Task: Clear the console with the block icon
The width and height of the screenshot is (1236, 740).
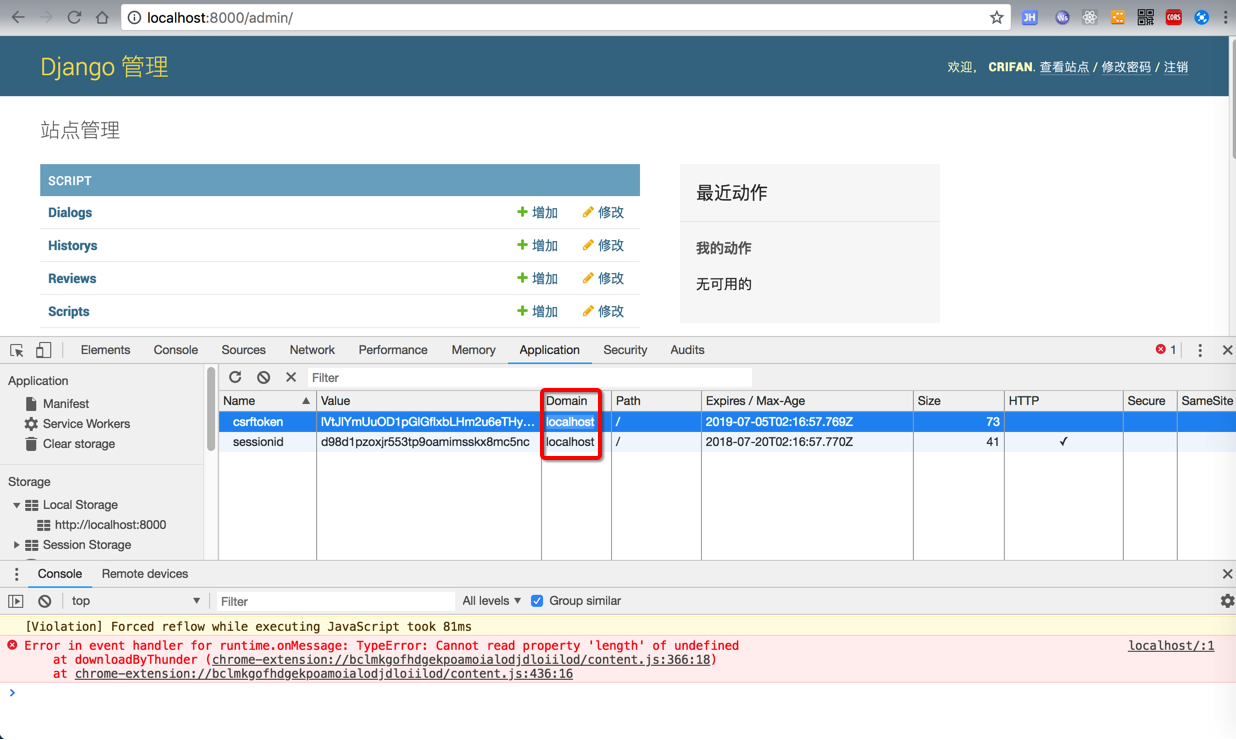Action: (45, 601)
